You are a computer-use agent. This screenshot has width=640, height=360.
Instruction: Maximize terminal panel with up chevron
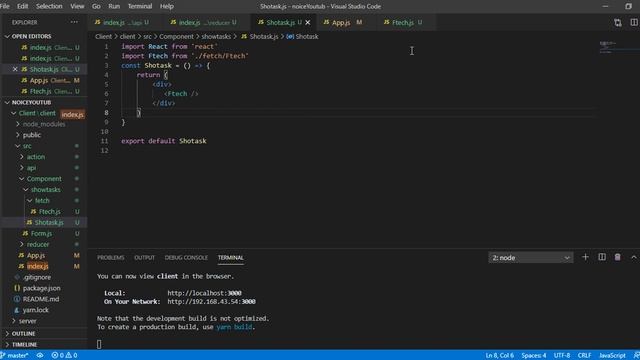[x=633, y=257]
